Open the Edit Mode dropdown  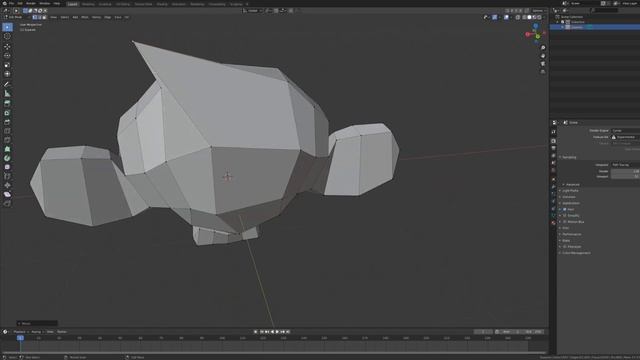click(16, 17)
